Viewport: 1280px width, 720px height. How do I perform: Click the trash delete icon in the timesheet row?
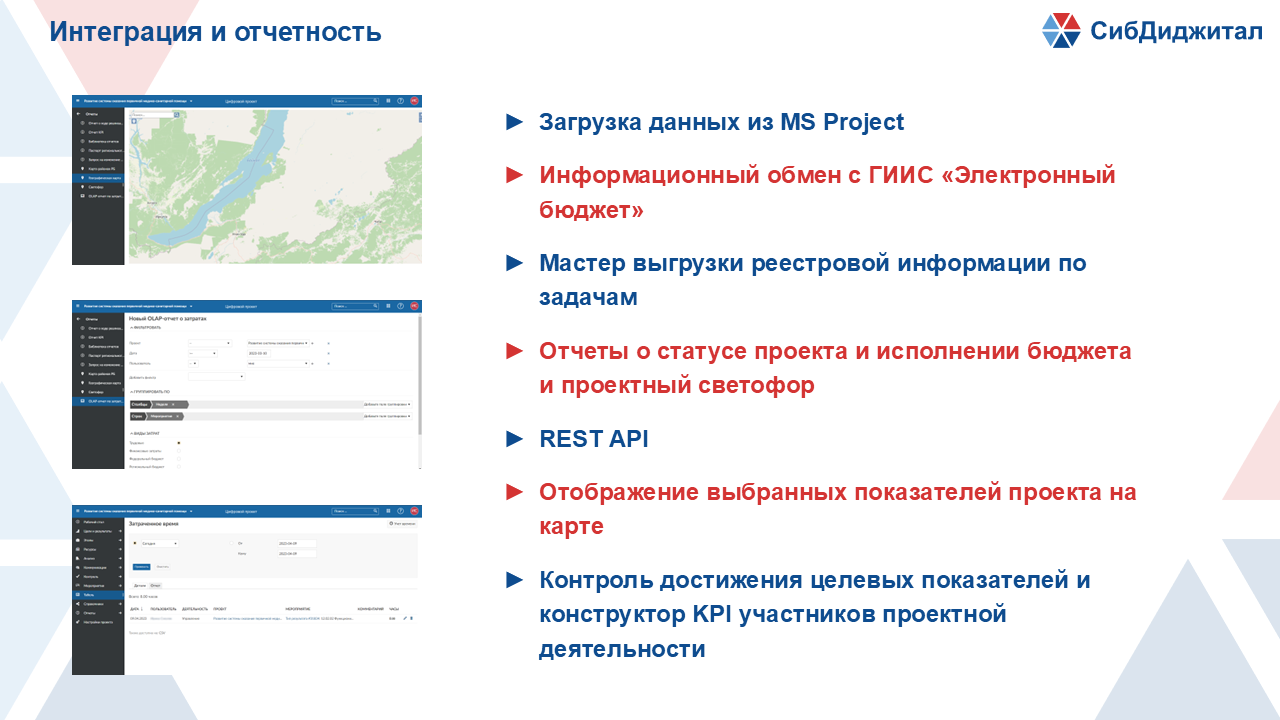pos(411,618)
